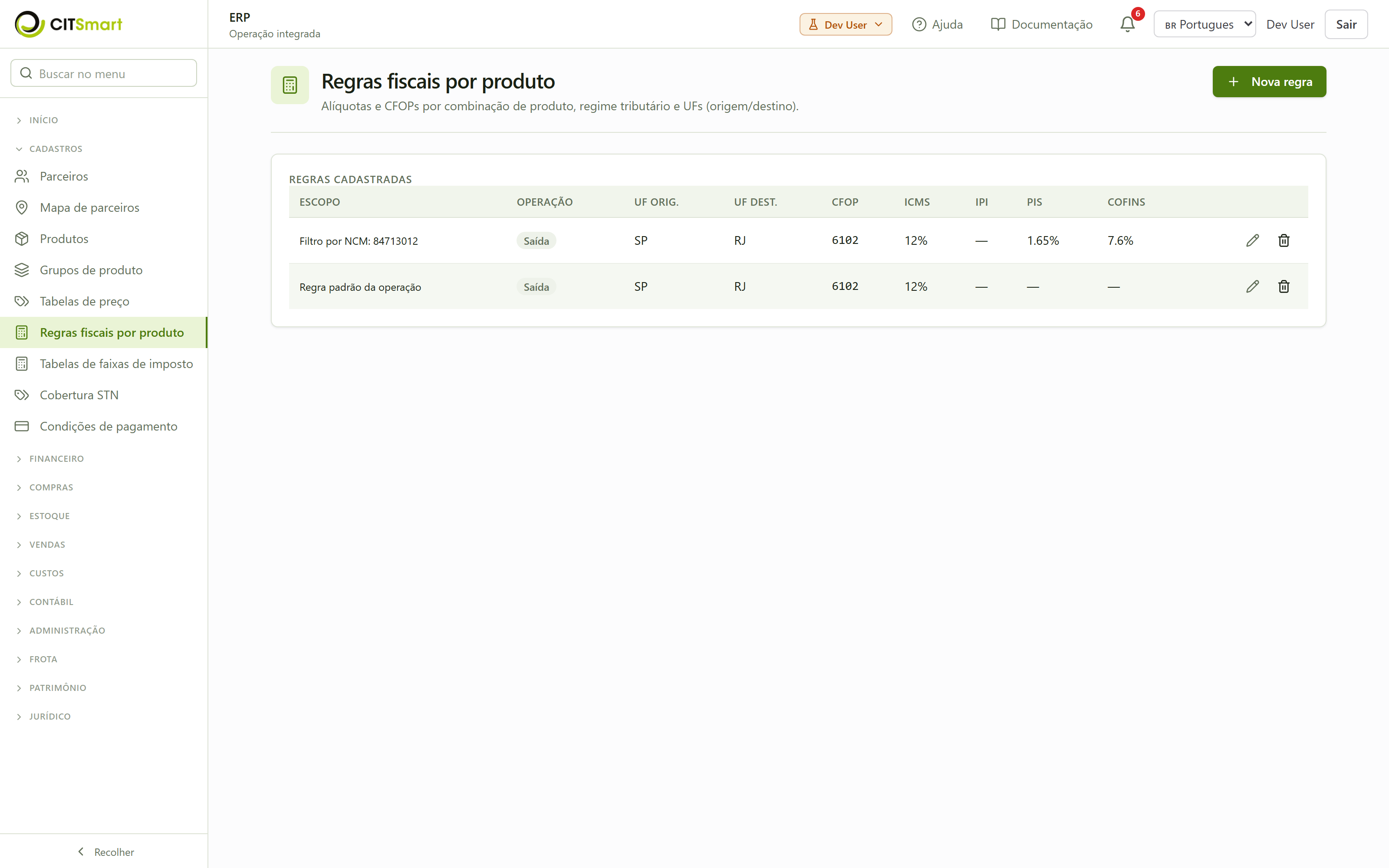The height and width of the screenshot is (868, 1389).
Task: Click the 1.65% PIS value
Action: click(x=1043, y=240)
